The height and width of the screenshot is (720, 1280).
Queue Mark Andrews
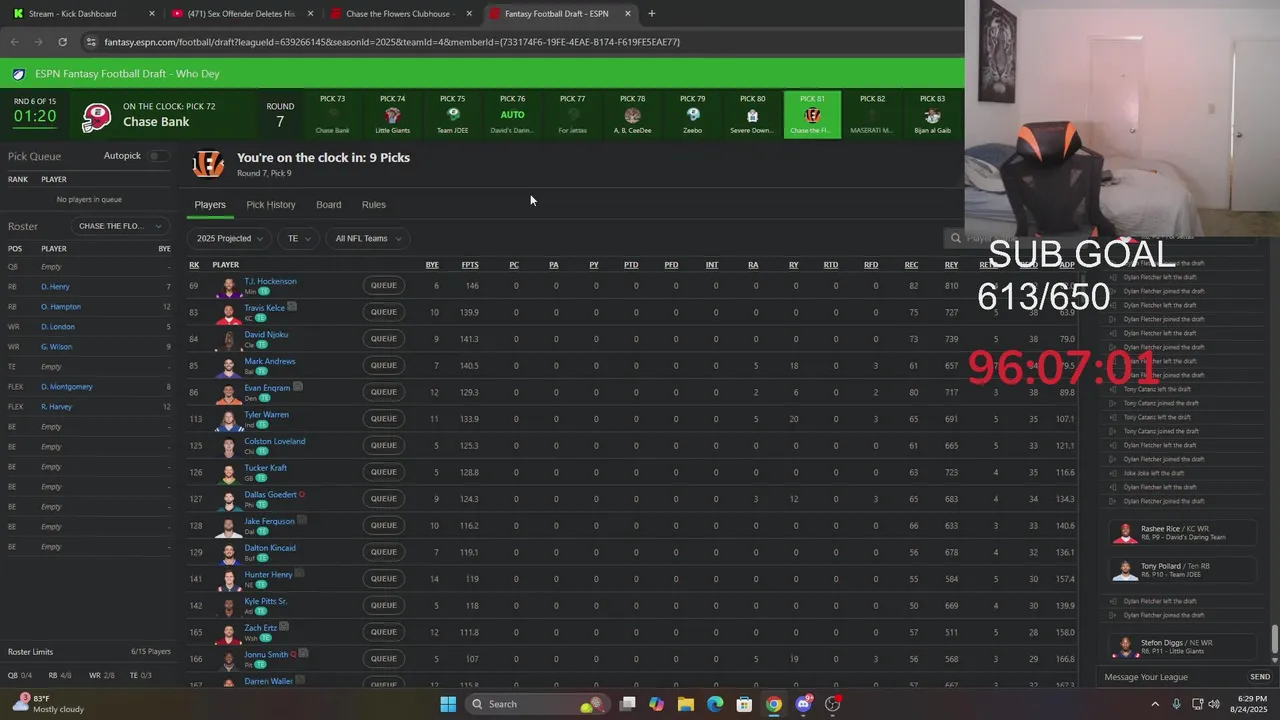(x=384, y=365)
